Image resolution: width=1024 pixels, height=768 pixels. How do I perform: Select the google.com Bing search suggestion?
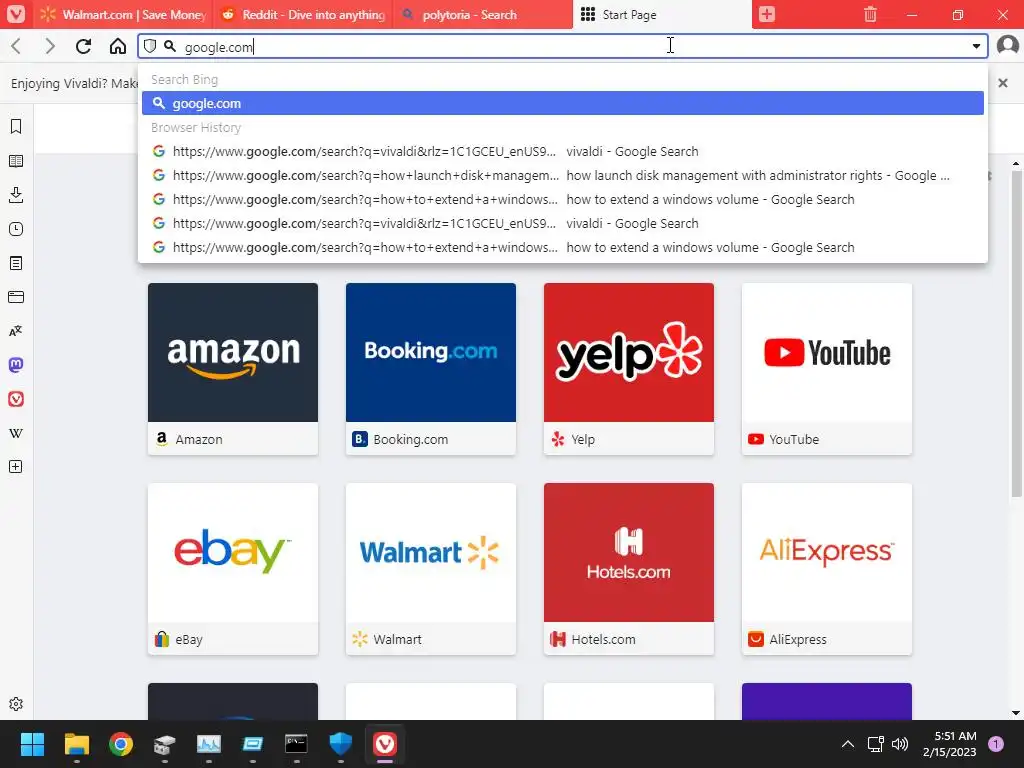click(562, 103)
